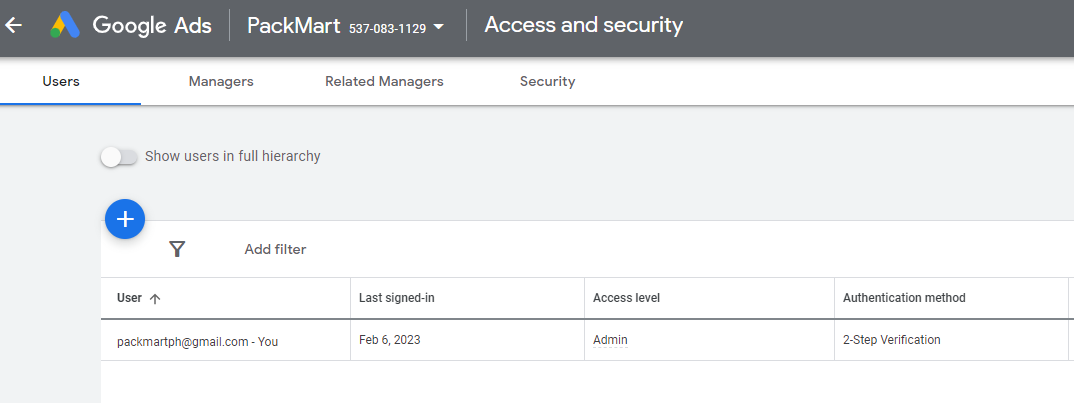Open the Admin access level dropdown
The width and height of the screenshot is (1074, 403).
[610, 340]
